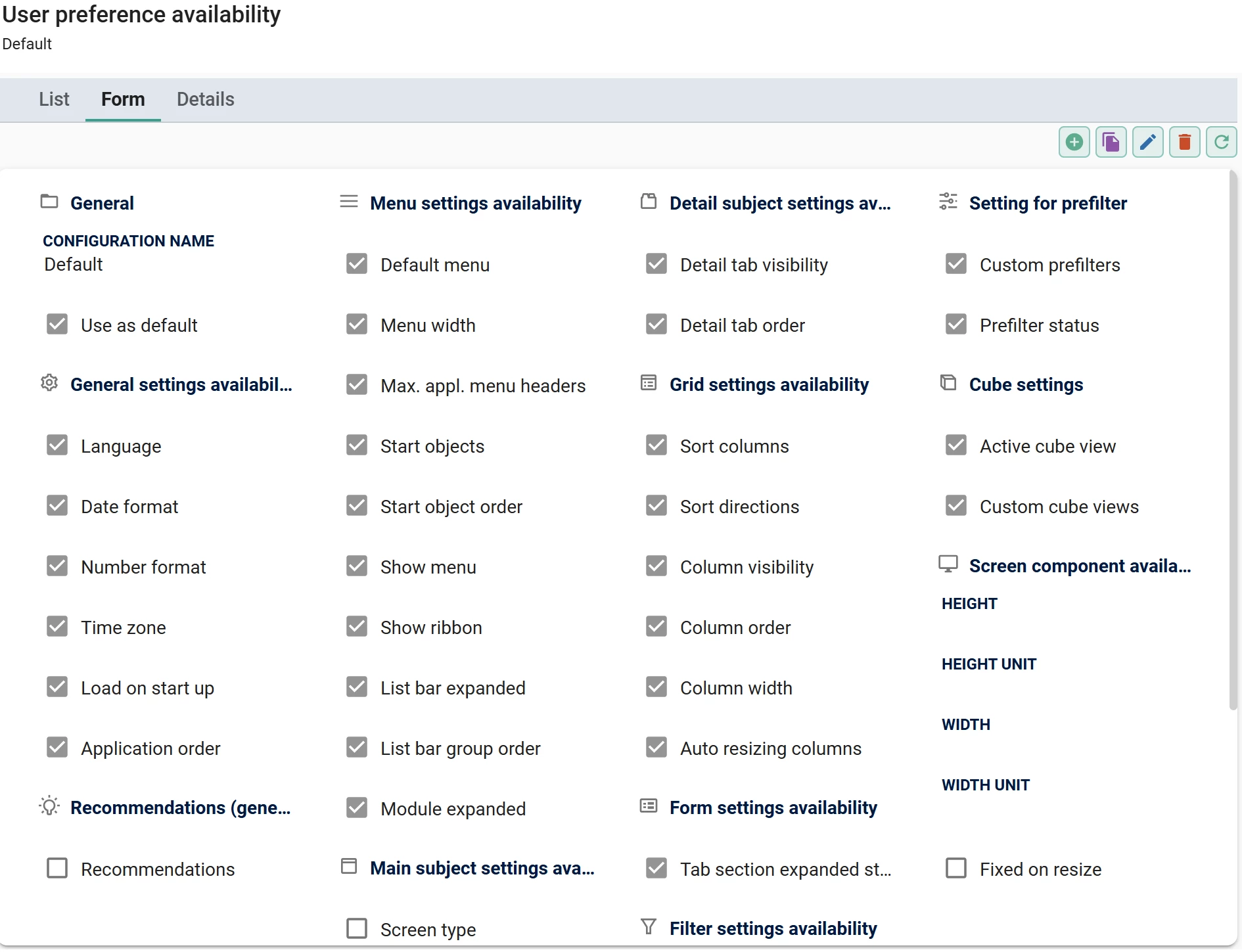This screenshot has width=1242, height=952.
Task: Click the monitor icon for Screen component
Action: pos(948,564)
